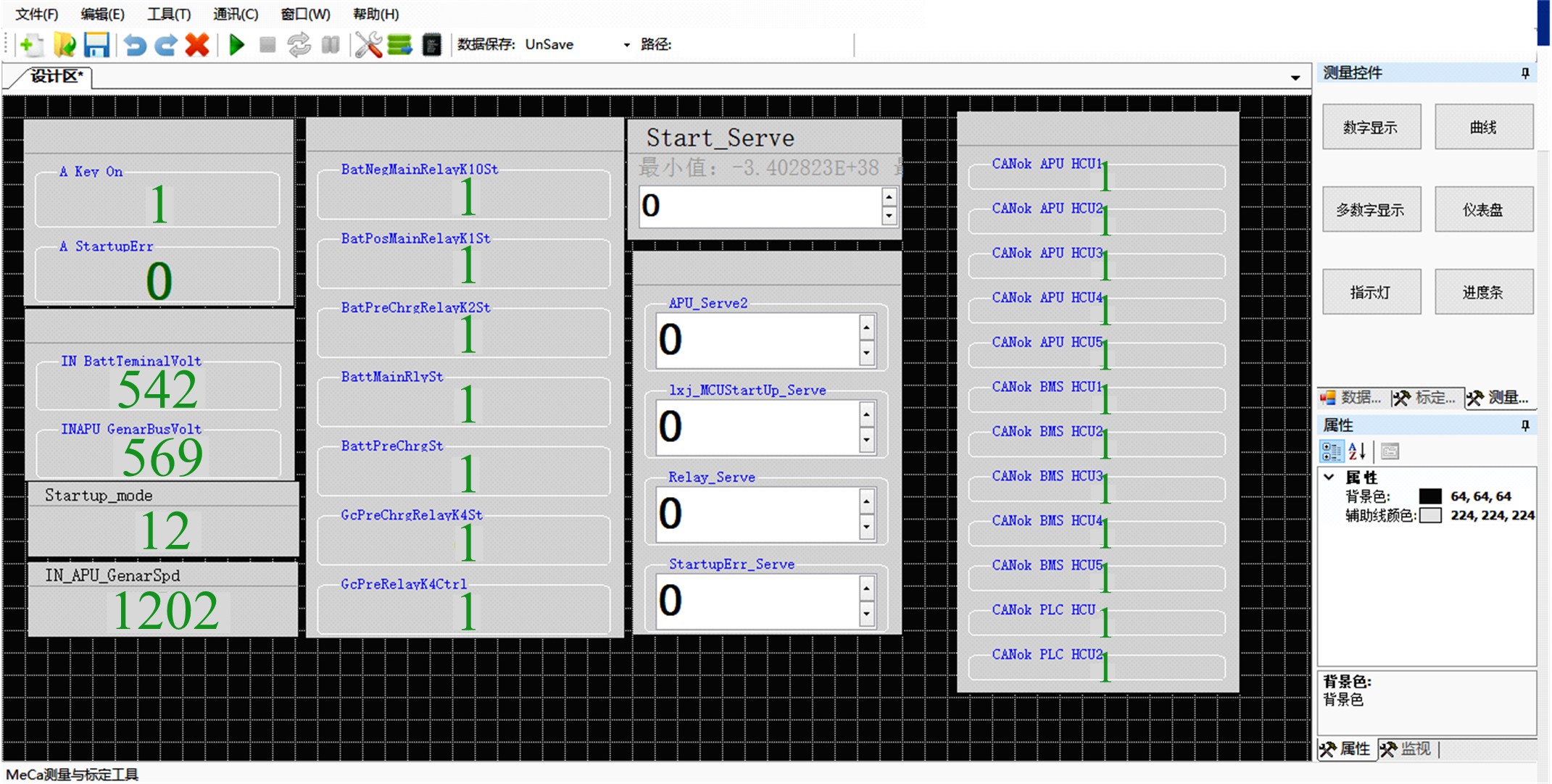Increment the Relay_Serve value up arrow
This screenshot has width=1552, height=784.
866,501
